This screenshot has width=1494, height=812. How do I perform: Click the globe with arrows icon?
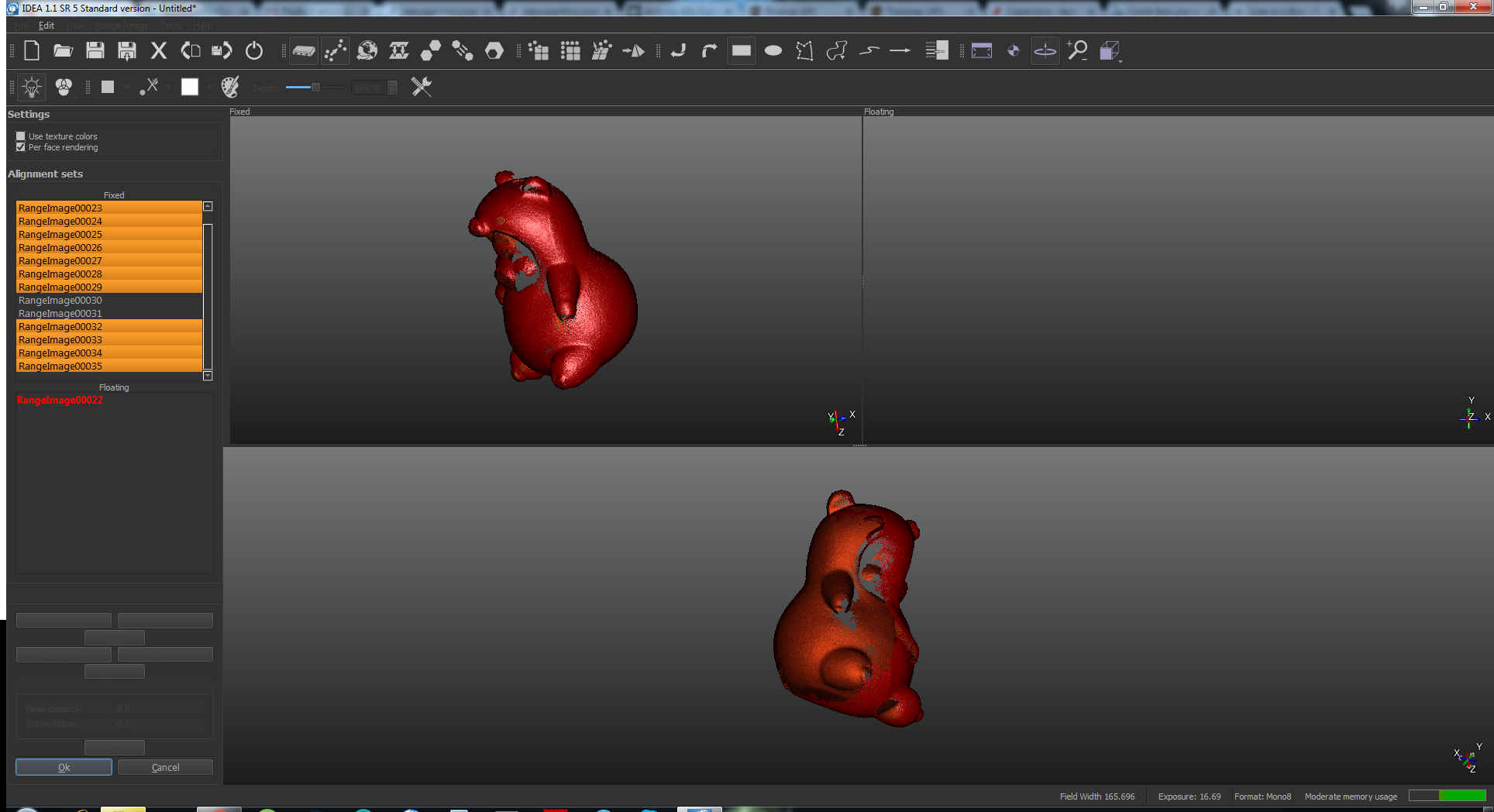click(367, 51)
